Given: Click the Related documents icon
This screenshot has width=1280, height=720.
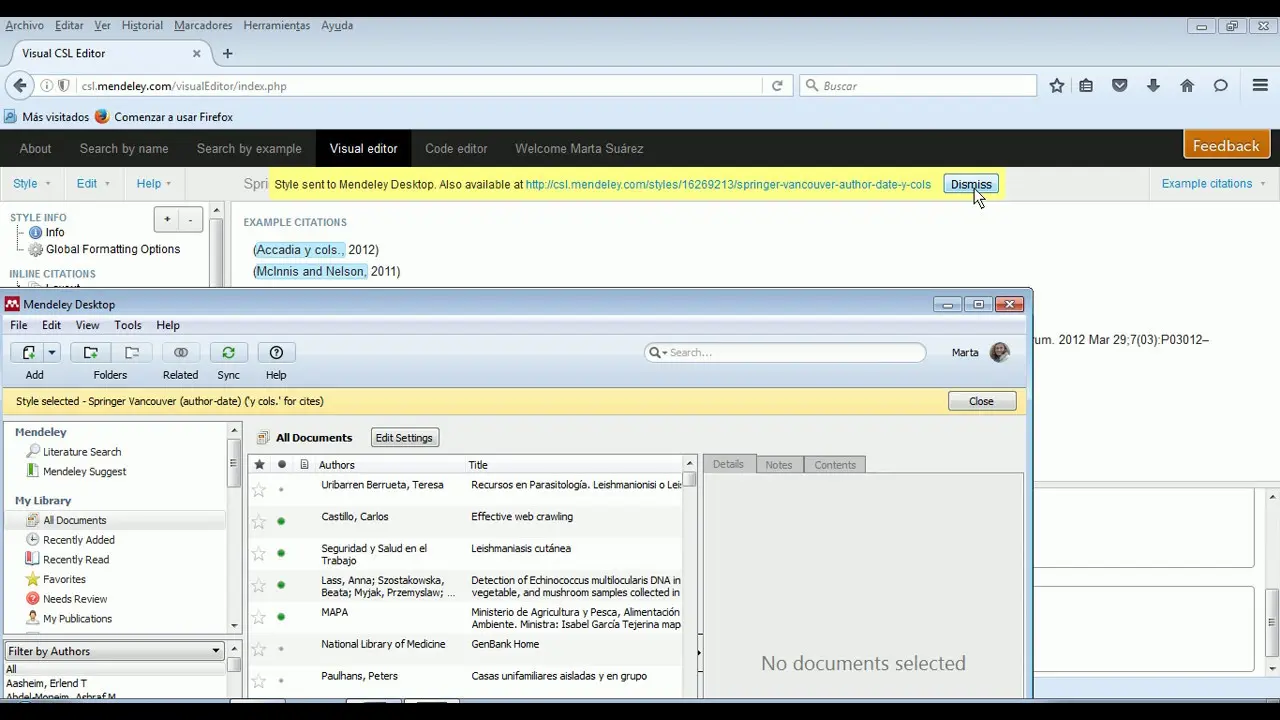Looking at the screenshot, I should [x=180, y=353].
